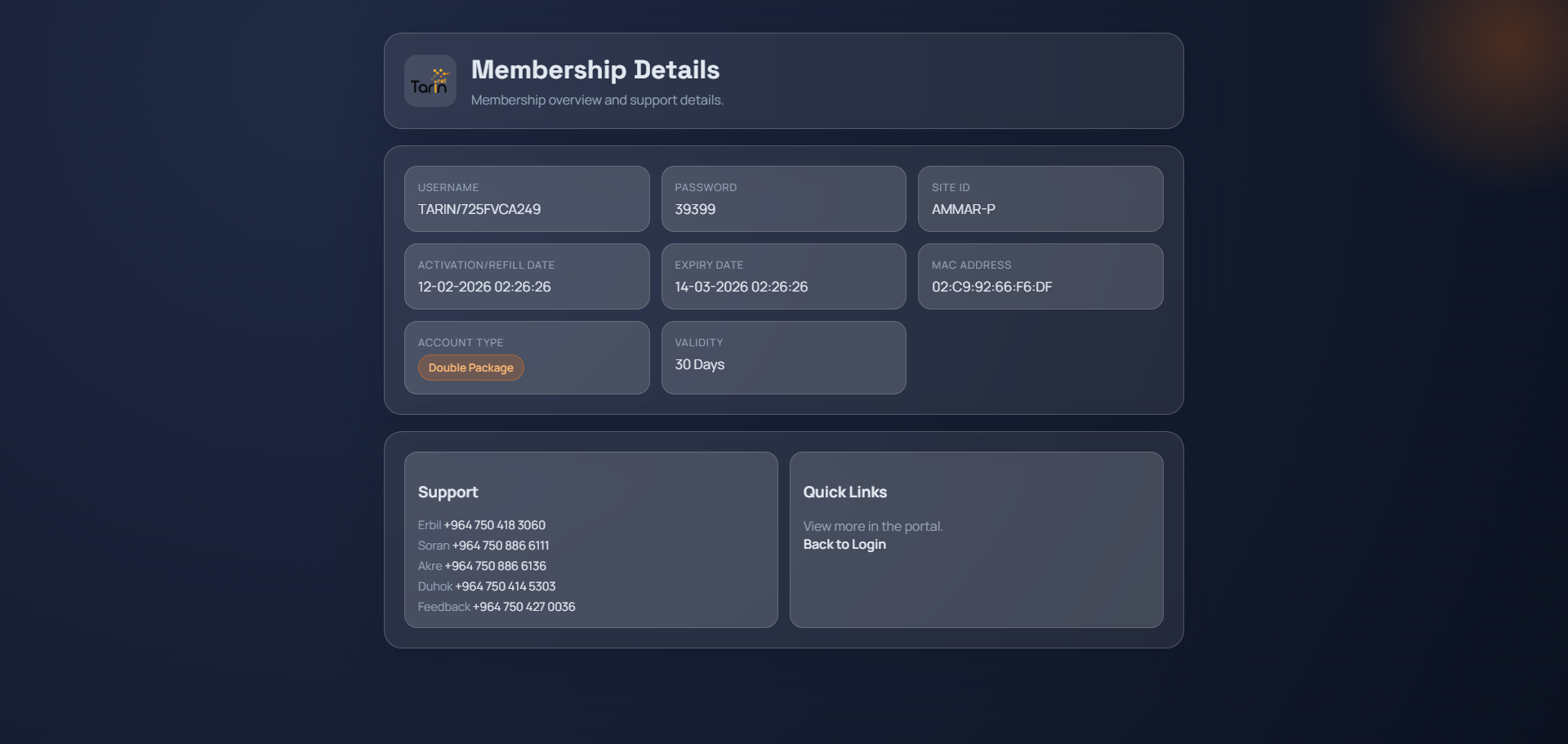Click the Tarin logo icon

(430, 81)
